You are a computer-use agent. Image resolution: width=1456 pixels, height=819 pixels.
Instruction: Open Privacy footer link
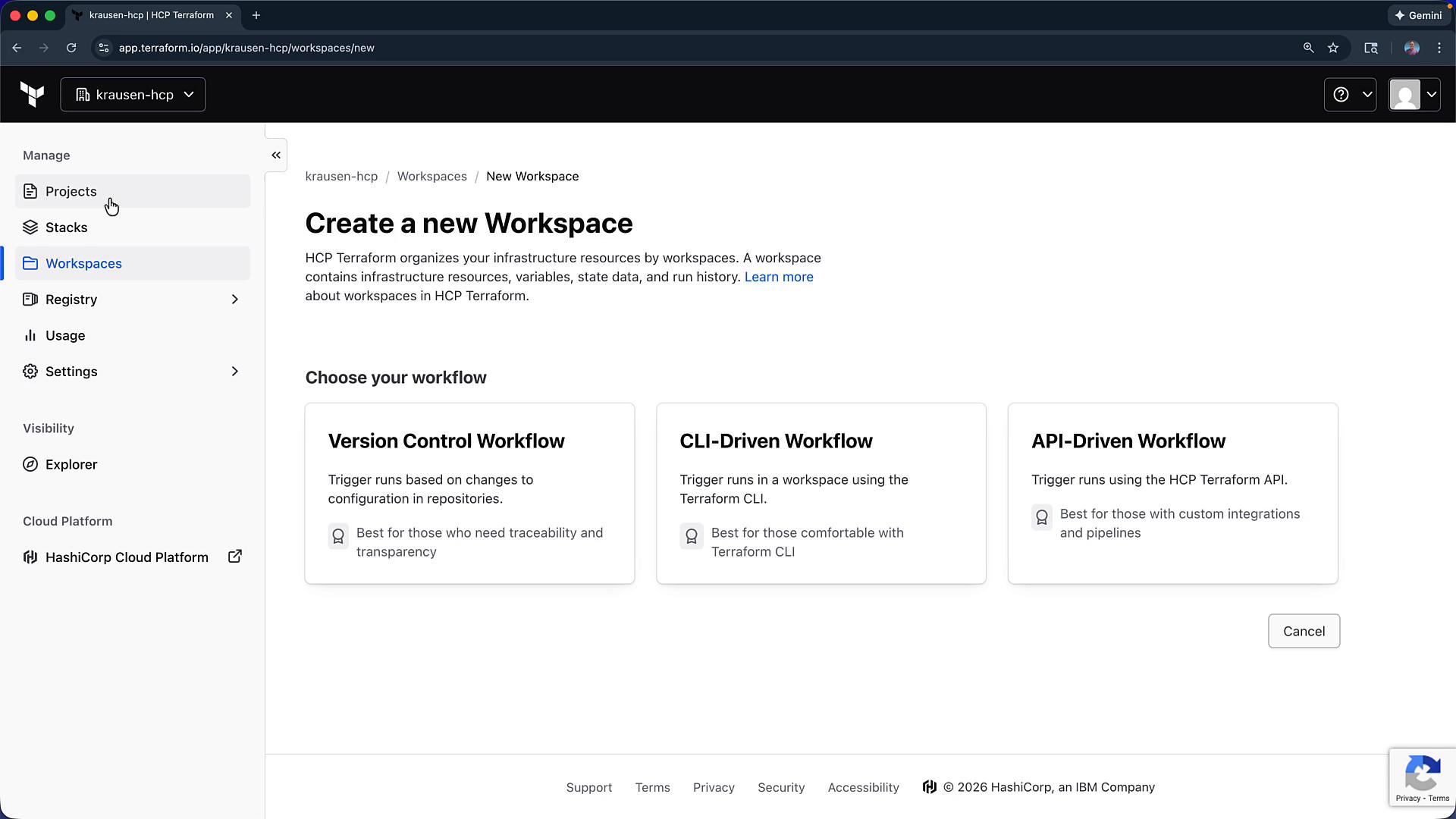(x=714, y=787)
